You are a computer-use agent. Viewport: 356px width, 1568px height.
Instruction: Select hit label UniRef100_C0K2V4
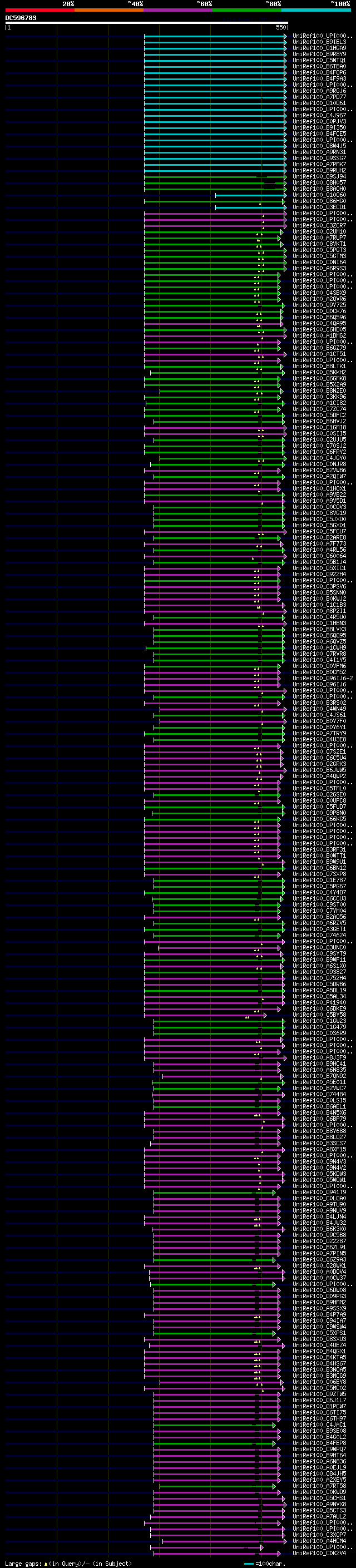point(319,1554)
